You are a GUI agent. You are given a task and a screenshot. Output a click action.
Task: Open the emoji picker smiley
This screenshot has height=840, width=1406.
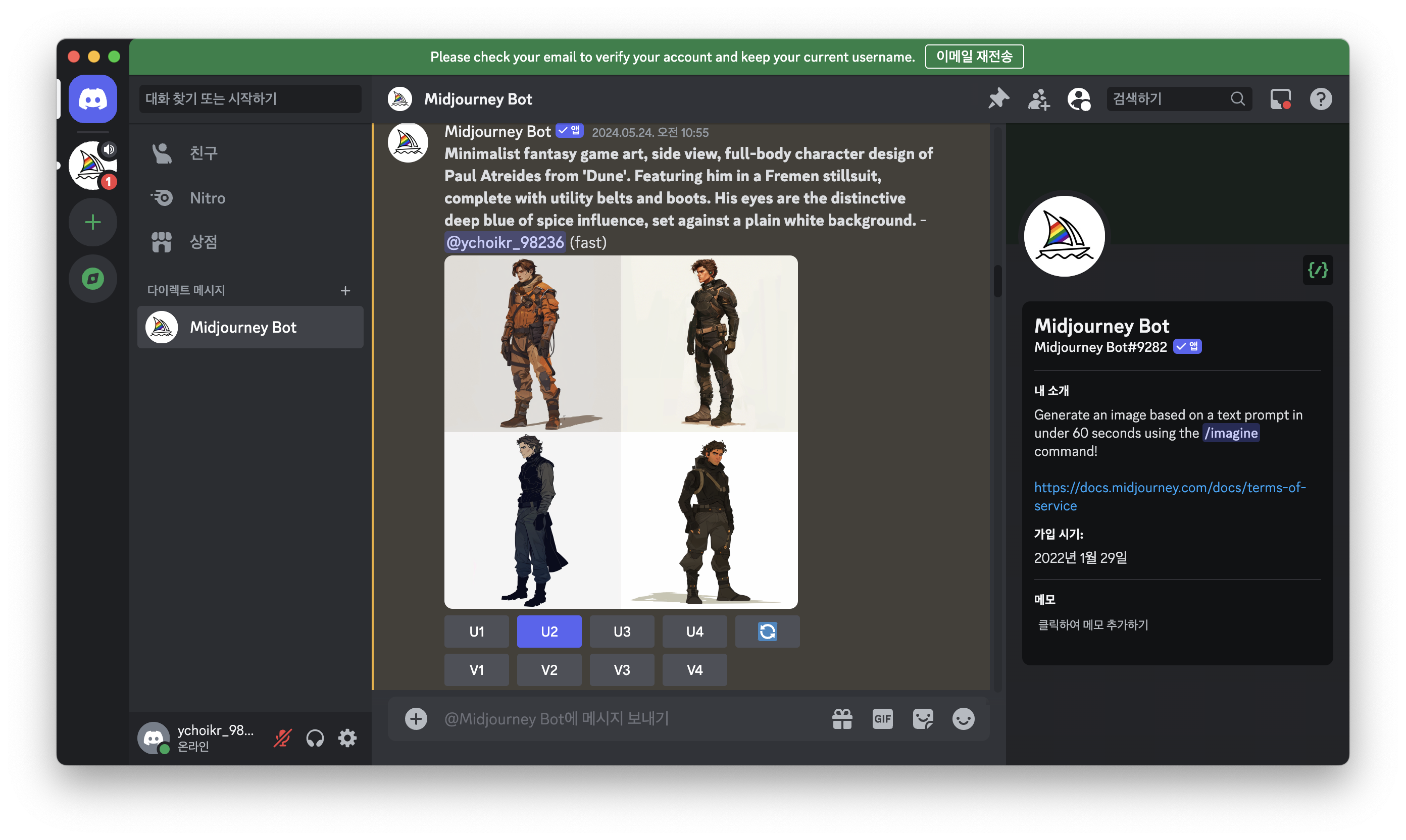click(963, 719)
